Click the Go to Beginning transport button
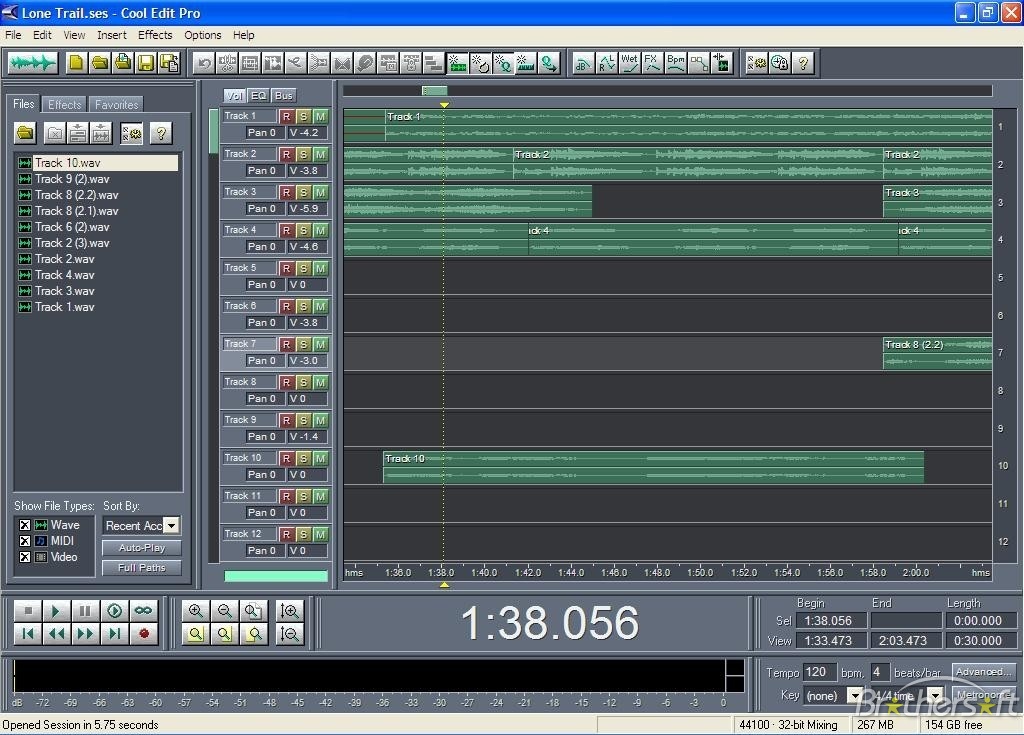This screenshot has width=1024, height=735. click(27, 634)
